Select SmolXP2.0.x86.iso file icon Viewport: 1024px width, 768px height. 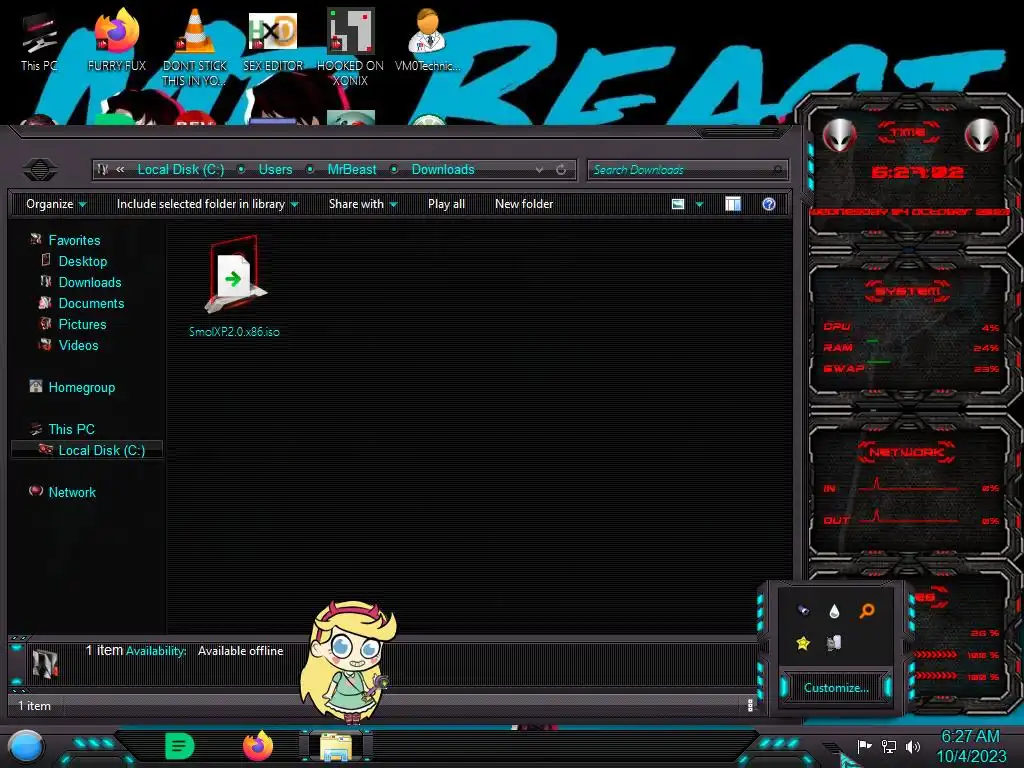click(x=235, y=276)
